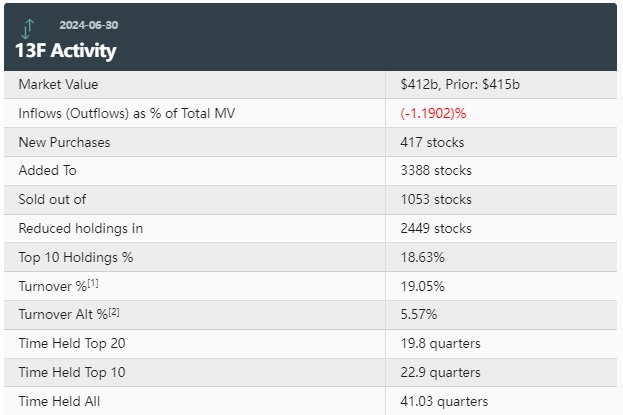The height and width of the screenshot is (415, 623).
Task: Select the Reduced holdings in label
Action: tap(80, 229)
